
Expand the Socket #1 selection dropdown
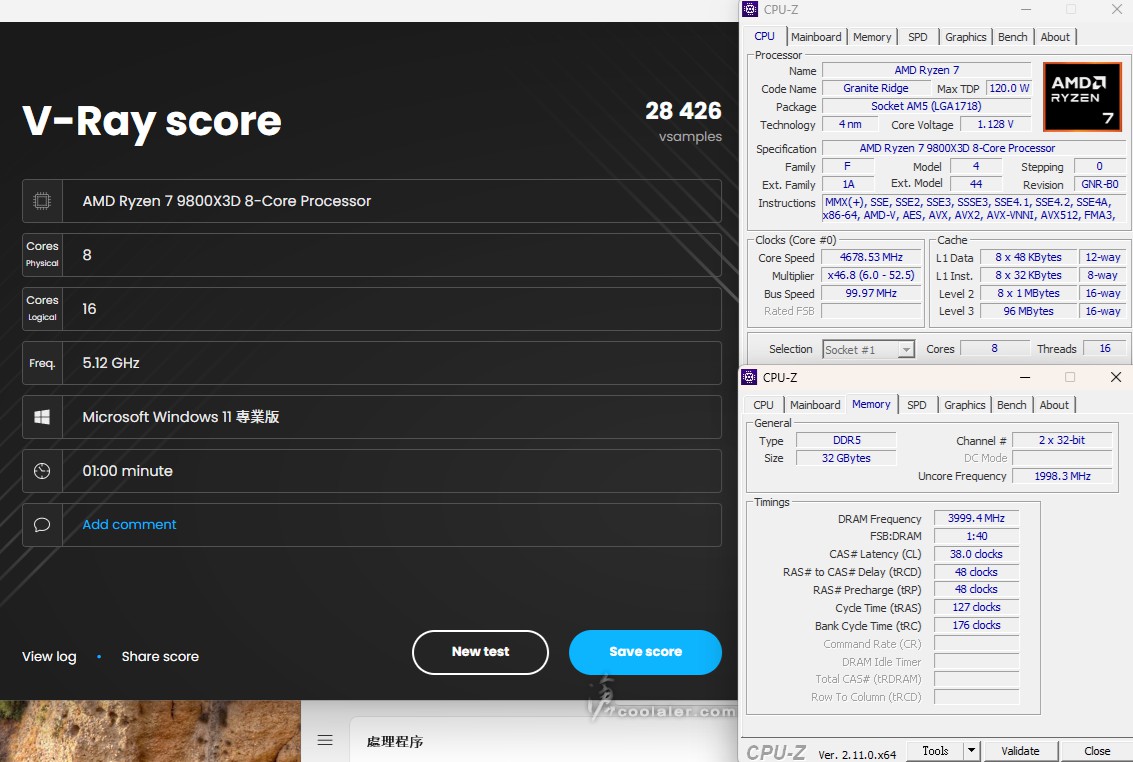click(905, 350)
